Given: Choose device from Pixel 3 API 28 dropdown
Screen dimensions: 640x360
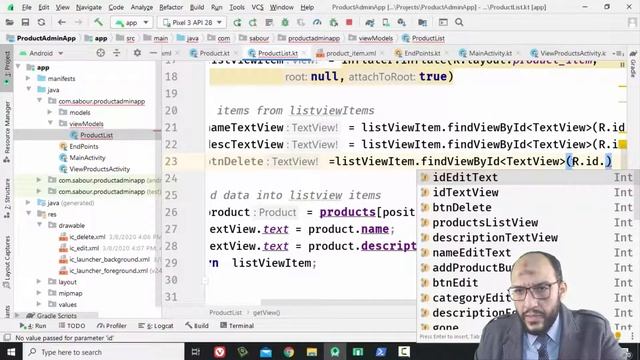Looking at the screenshot, I should pyautogui.click(x=192, y=22).
